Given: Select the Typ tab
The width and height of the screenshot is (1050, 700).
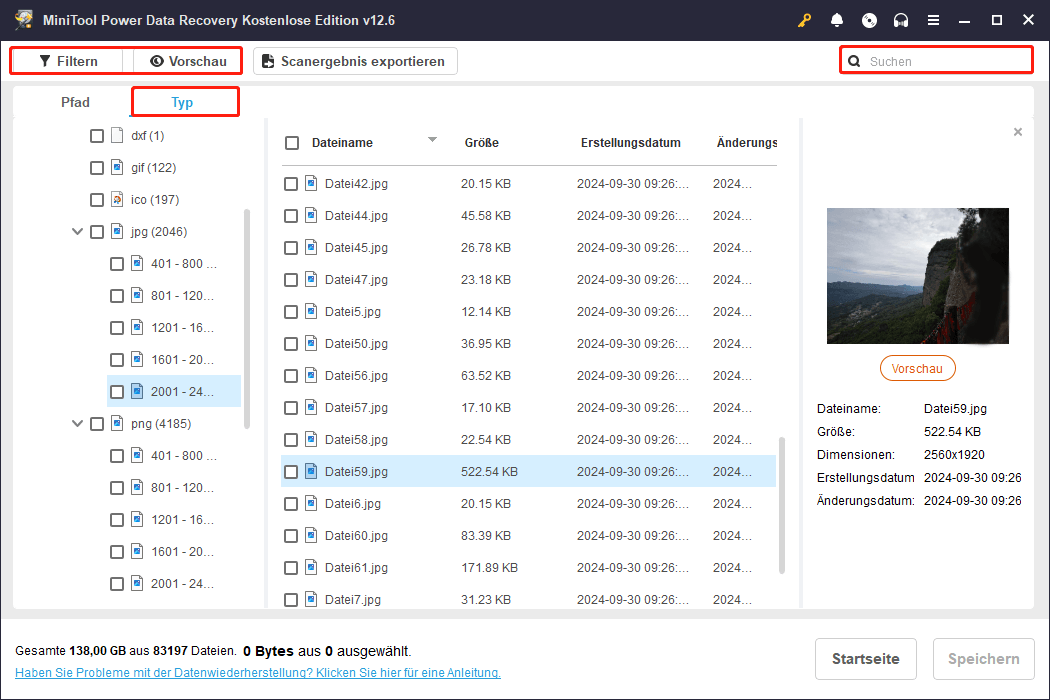Looking at the screenshot, I should pyautogui.click(x=183, y=102).
